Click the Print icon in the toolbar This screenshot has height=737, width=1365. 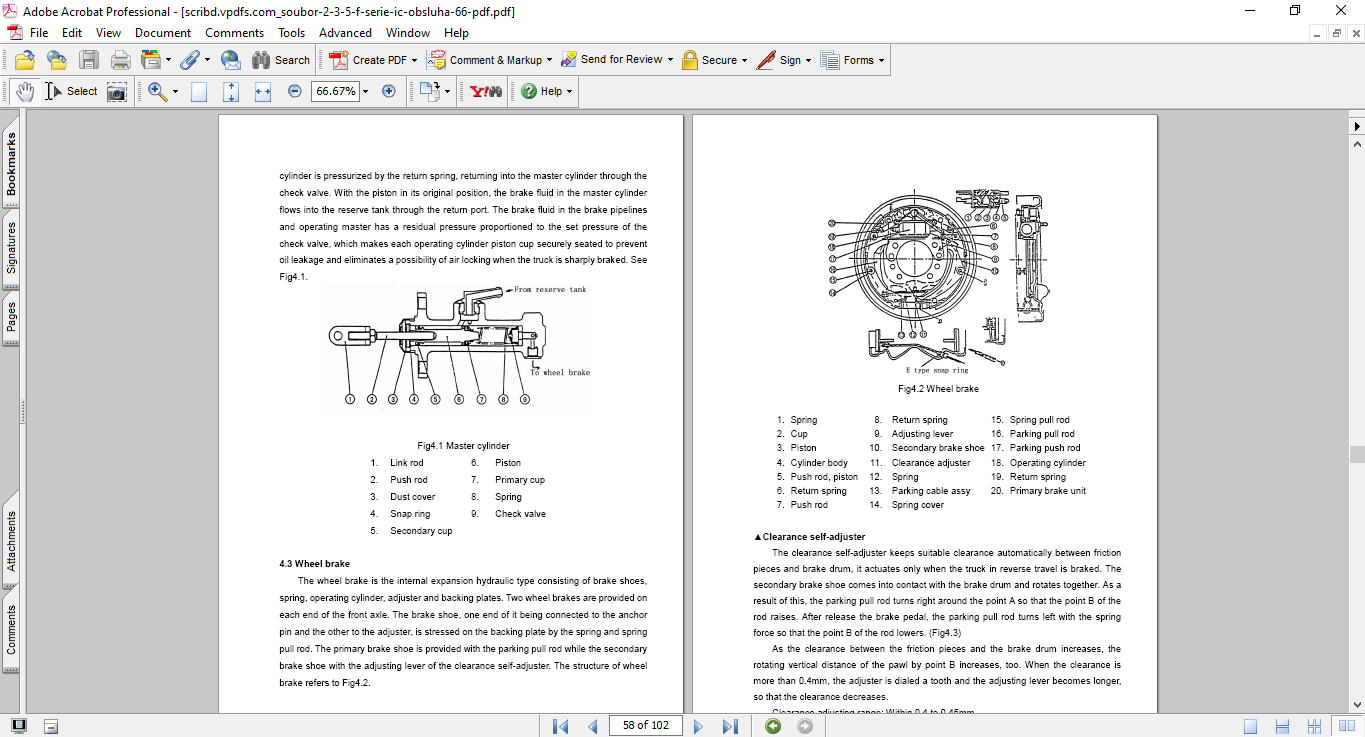[120, 60]
